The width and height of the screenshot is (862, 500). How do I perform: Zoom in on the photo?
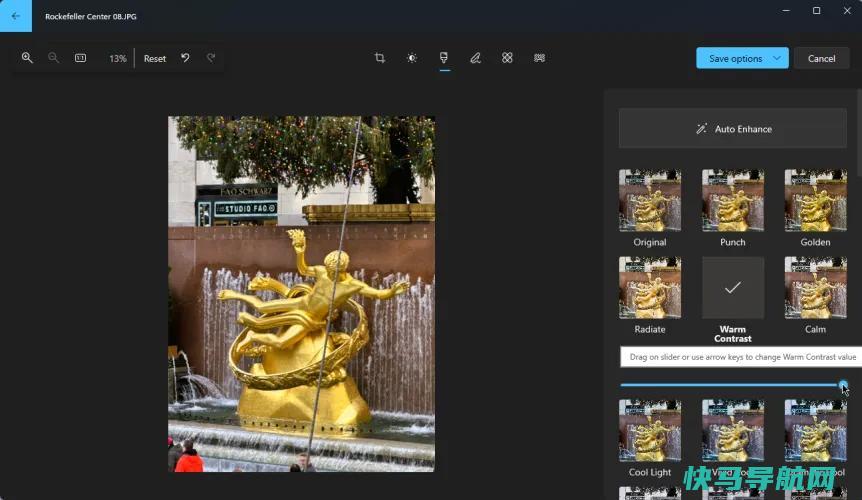[x=27, y=58]
